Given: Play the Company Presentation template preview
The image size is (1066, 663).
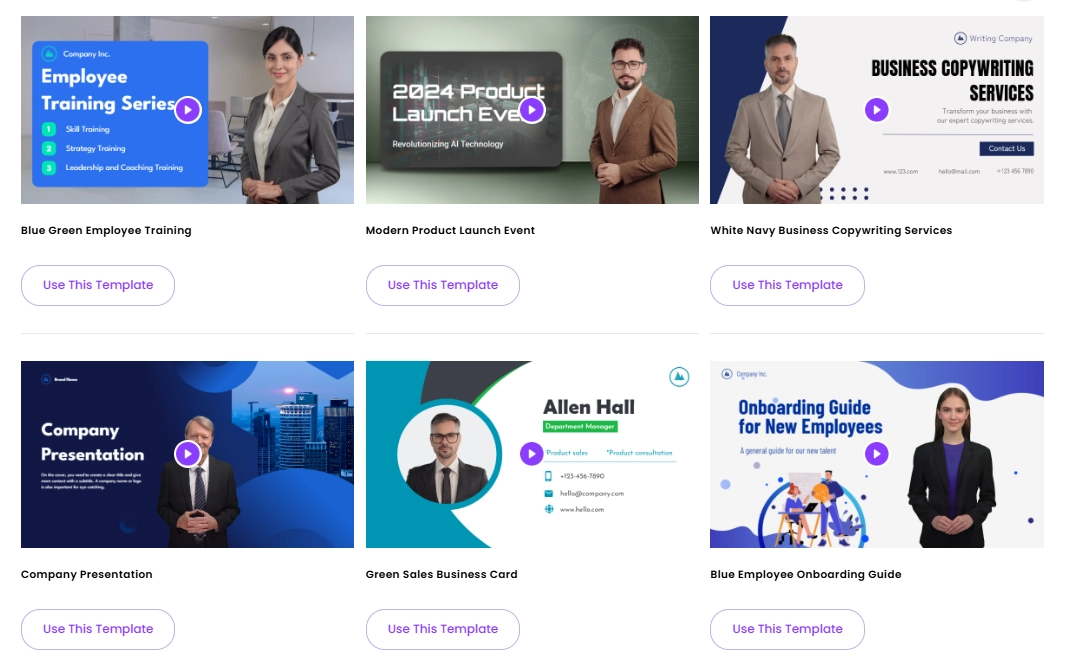Looking at the screenshot, I should (x=188, y=454).
